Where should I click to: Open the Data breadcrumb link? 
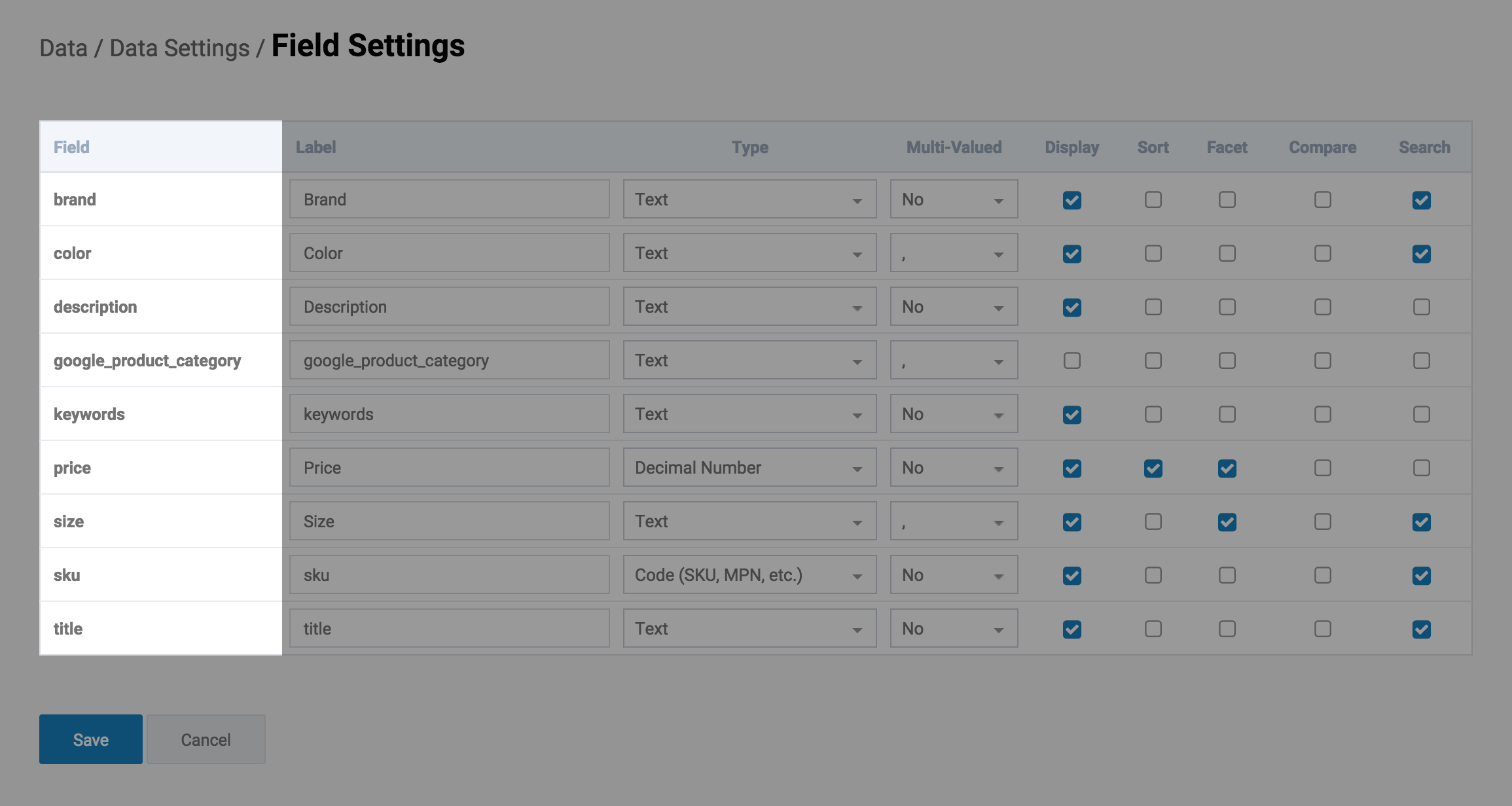point(63,48)
